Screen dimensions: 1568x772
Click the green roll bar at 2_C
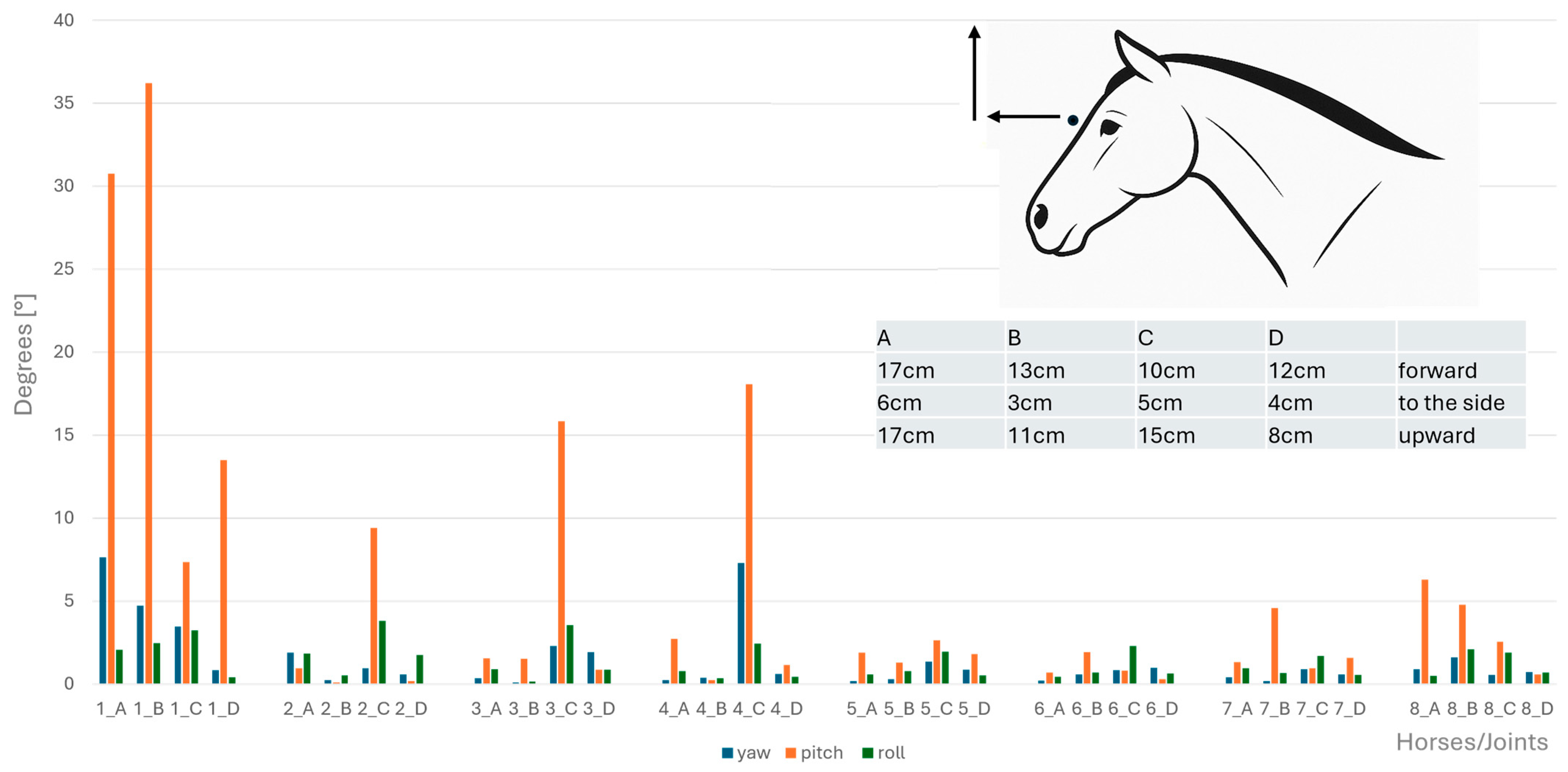(382, 652)
